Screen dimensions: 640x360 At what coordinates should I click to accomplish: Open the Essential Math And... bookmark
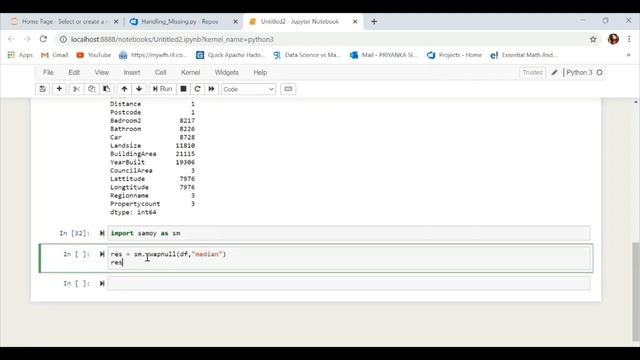pos(524,55)
